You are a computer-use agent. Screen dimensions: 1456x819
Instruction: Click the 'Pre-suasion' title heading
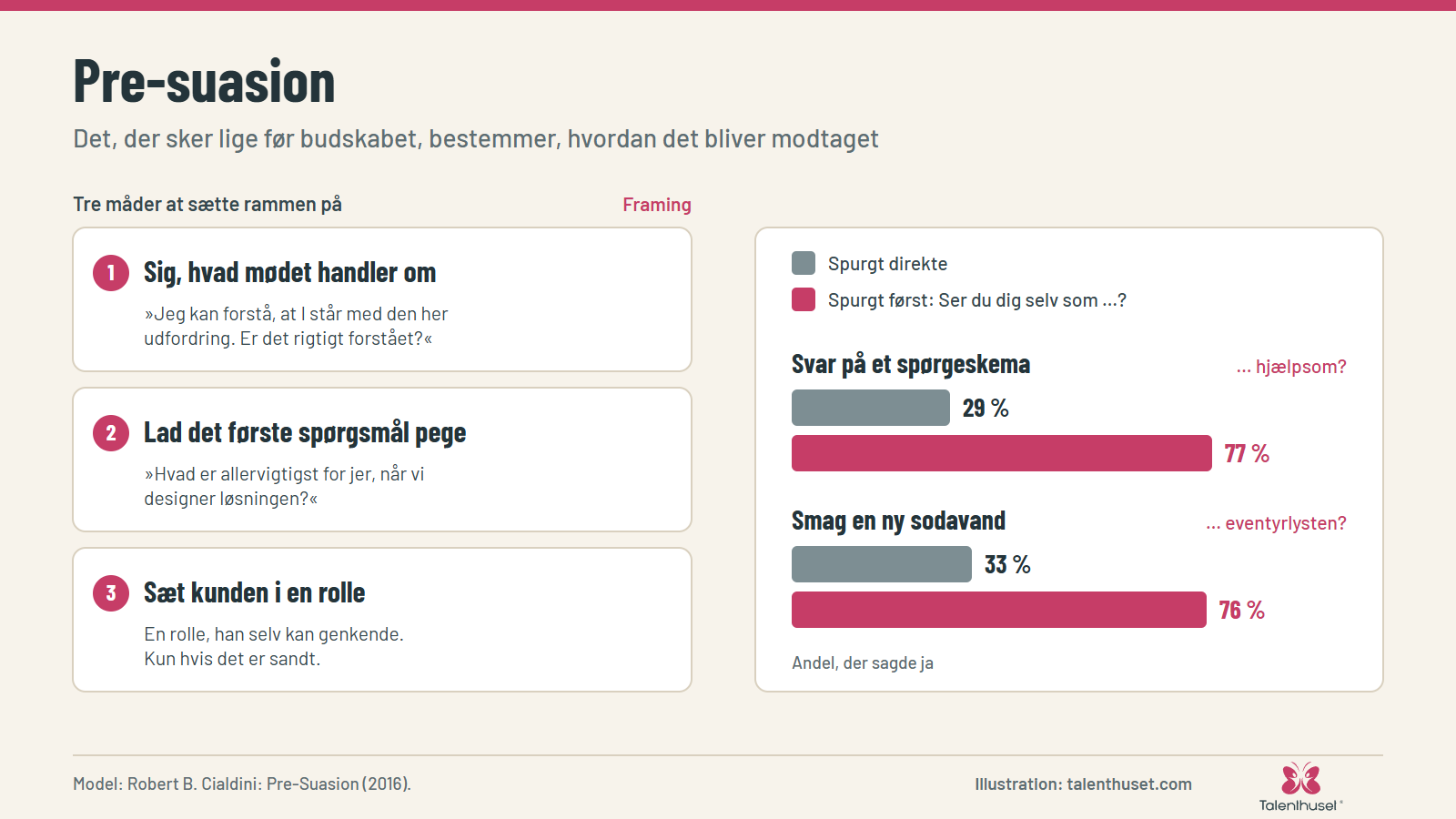[205, 81]
